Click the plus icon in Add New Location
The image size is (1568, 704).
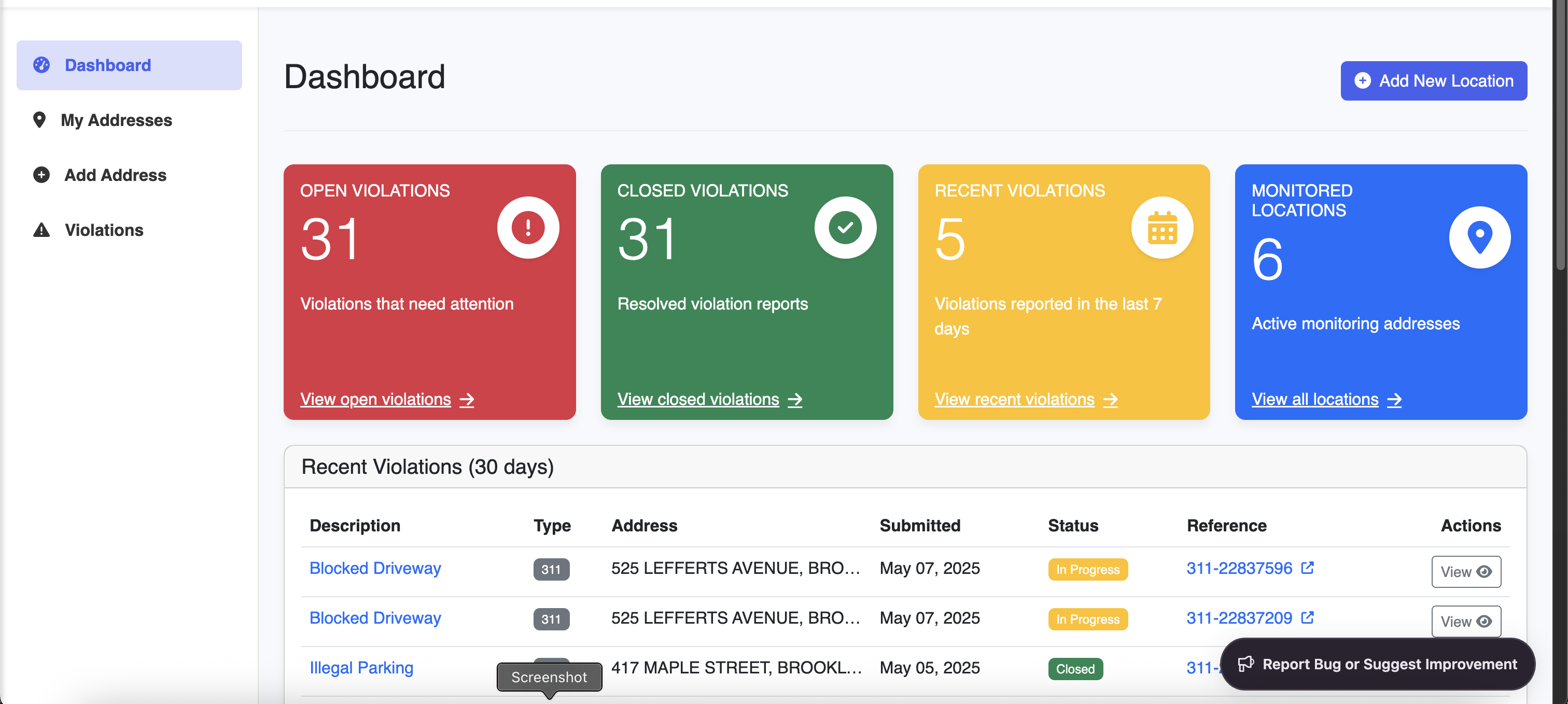pos(1362,80)
